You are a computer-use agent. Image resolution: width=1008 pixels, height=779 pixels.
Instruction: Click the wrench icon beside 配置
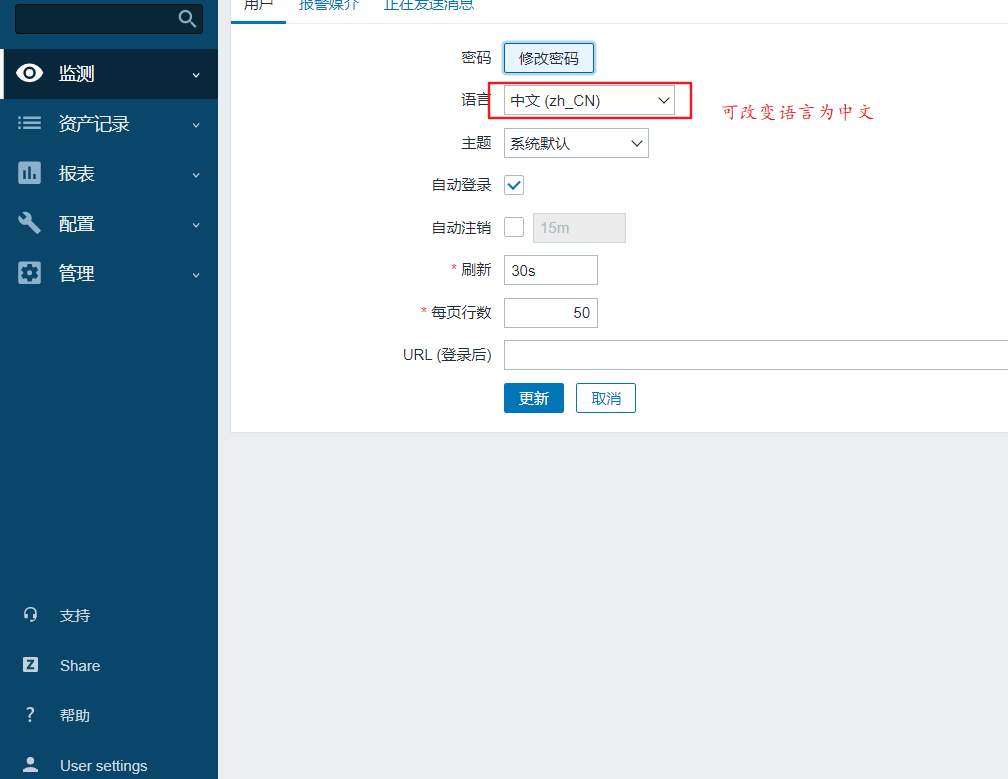pos(29,223)
